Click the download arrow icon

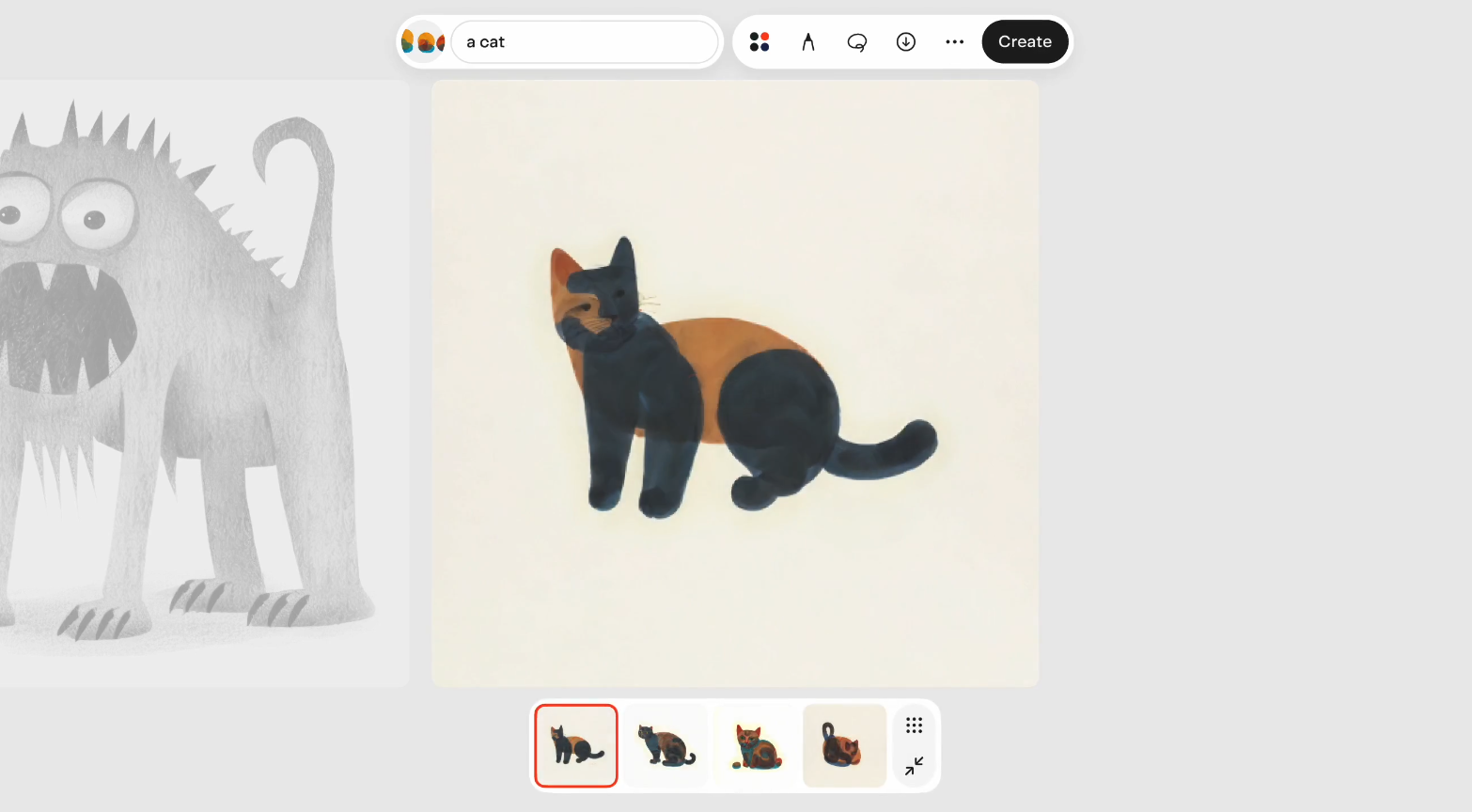coord(906,42)
